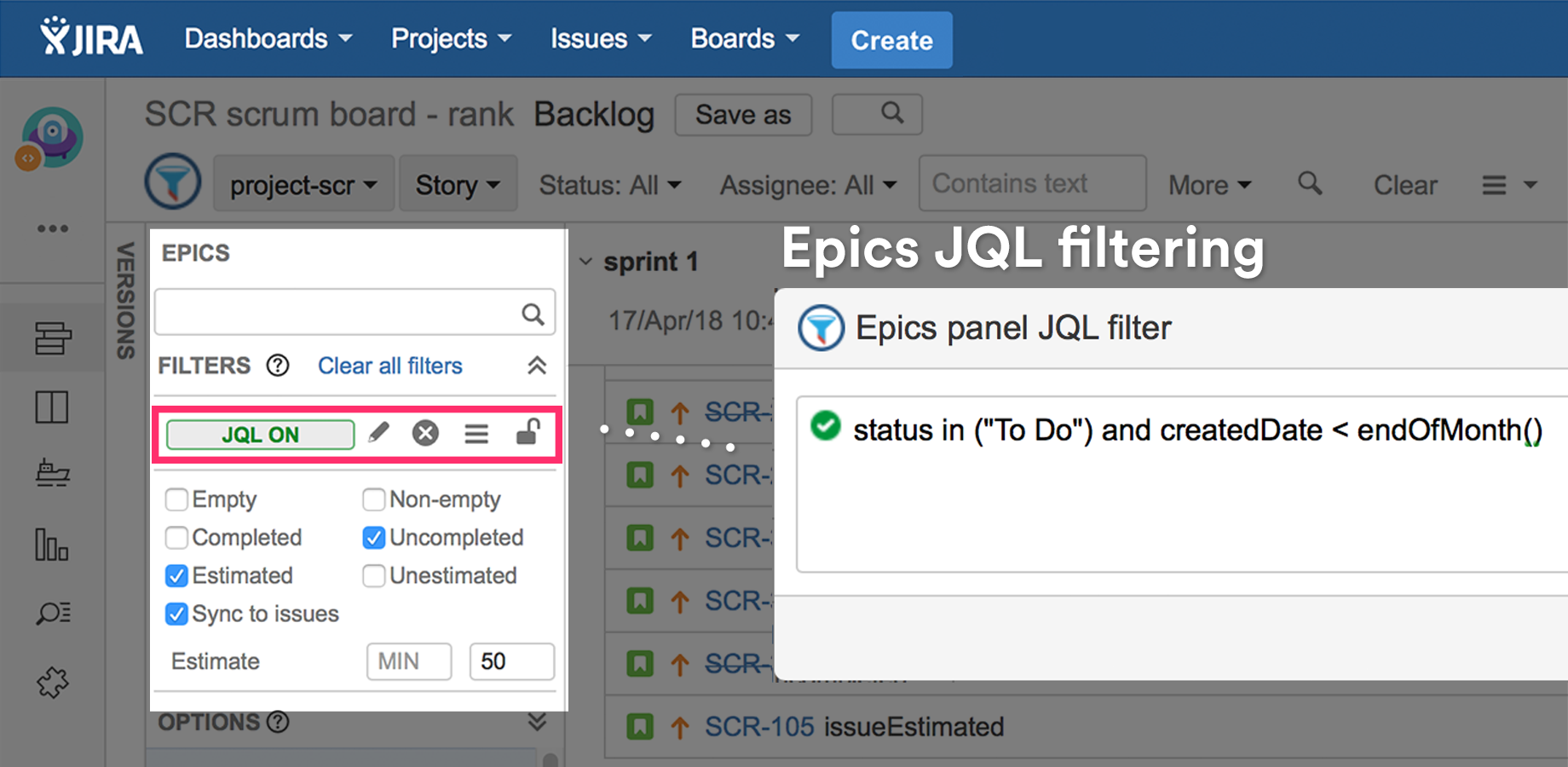This screenshot has width=1568, height=767.
Task: Click the EPICS panel heading
Action: (x=196, y=253)
